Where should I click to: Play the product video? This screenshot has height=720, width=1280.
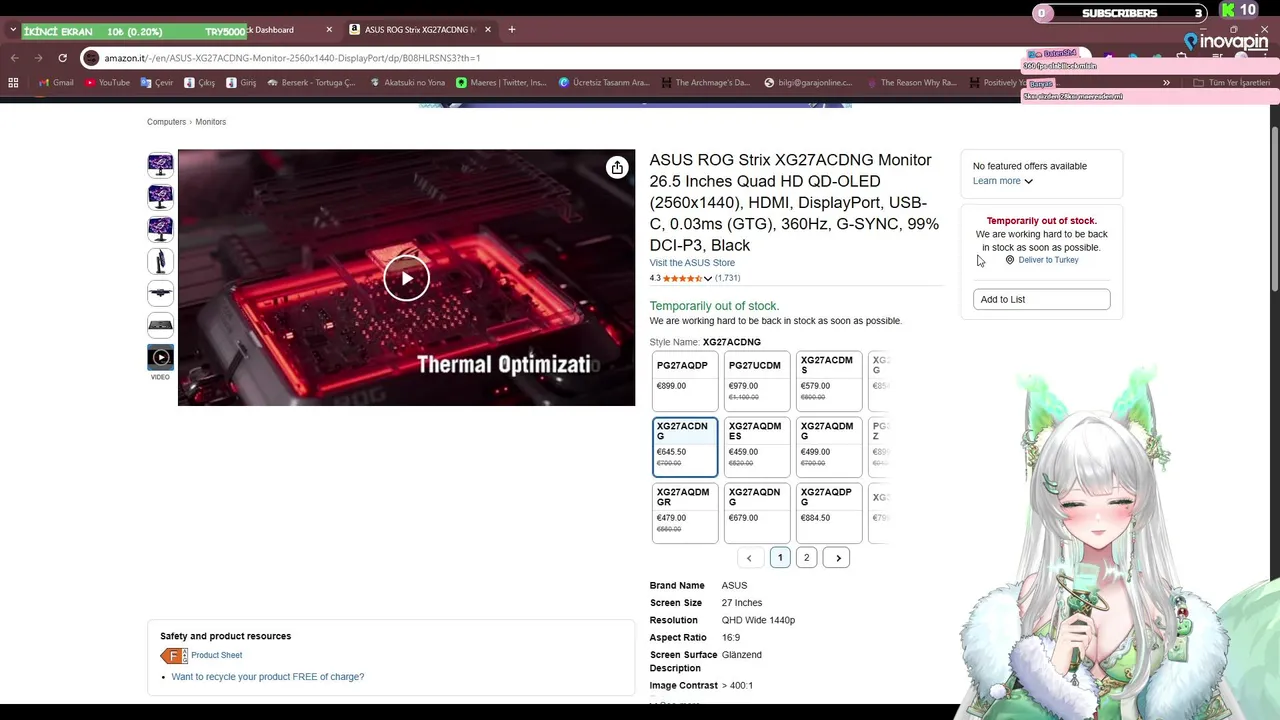coord(406,278)
